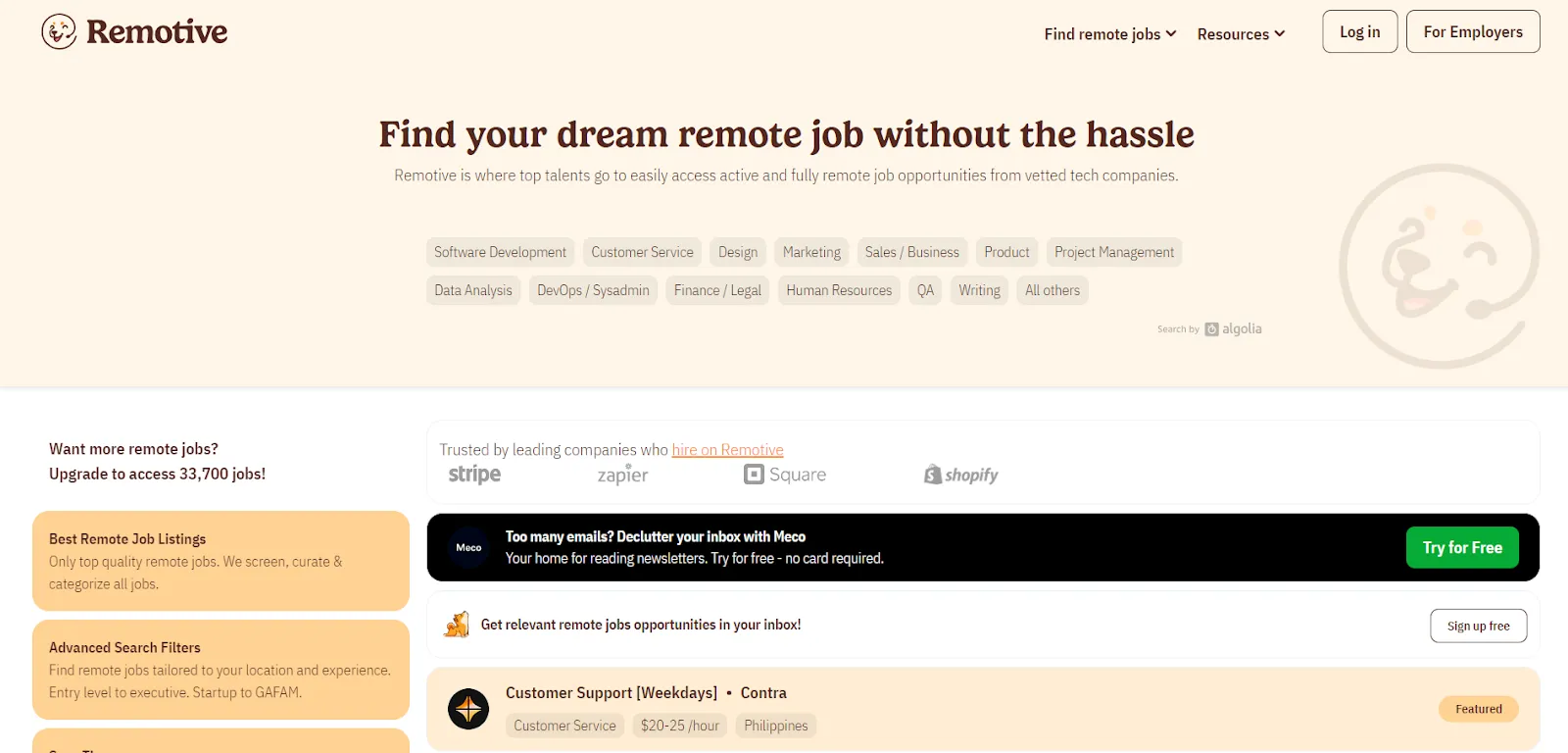Screen dimensions: 1568x753
Task: Click the Shopify logo
Action: pos(960,475)
